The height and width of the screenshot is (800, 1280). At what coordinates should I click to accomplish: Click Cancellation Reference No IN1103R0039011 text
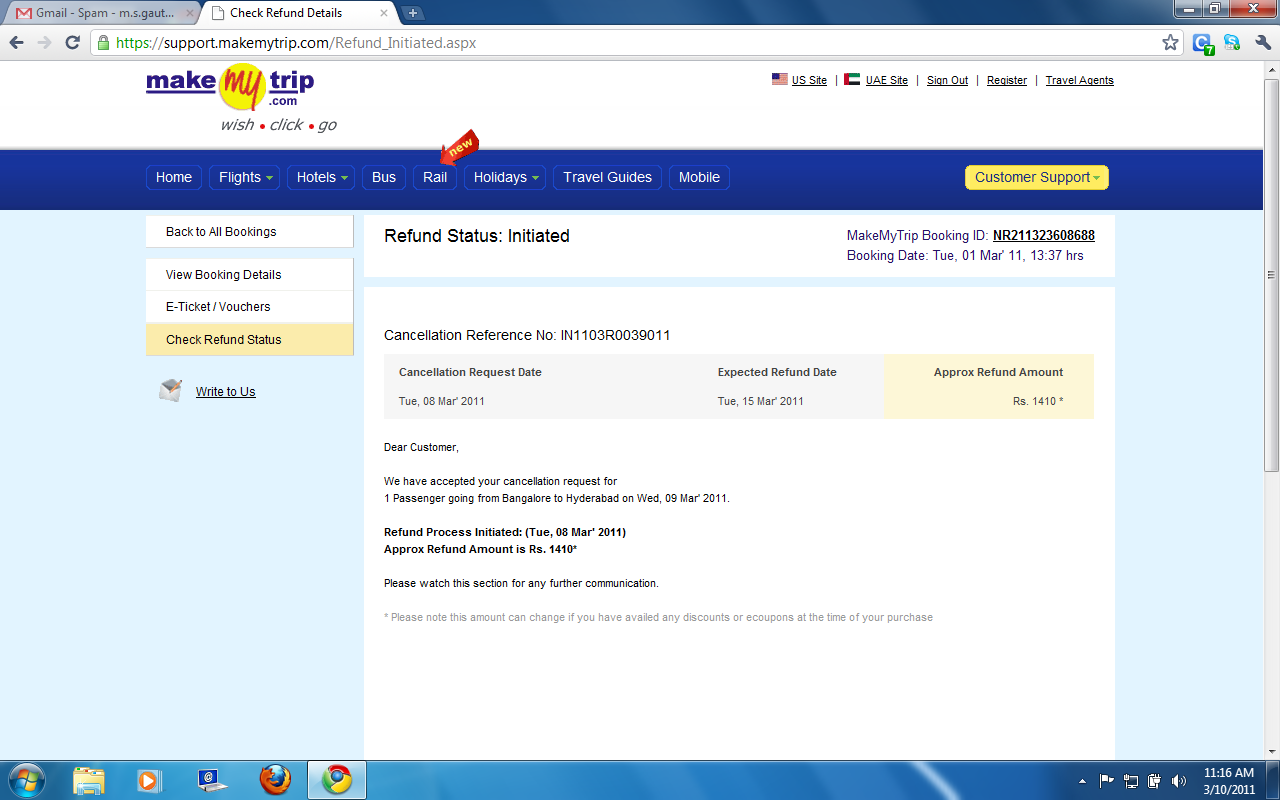[x=527, y=335]
